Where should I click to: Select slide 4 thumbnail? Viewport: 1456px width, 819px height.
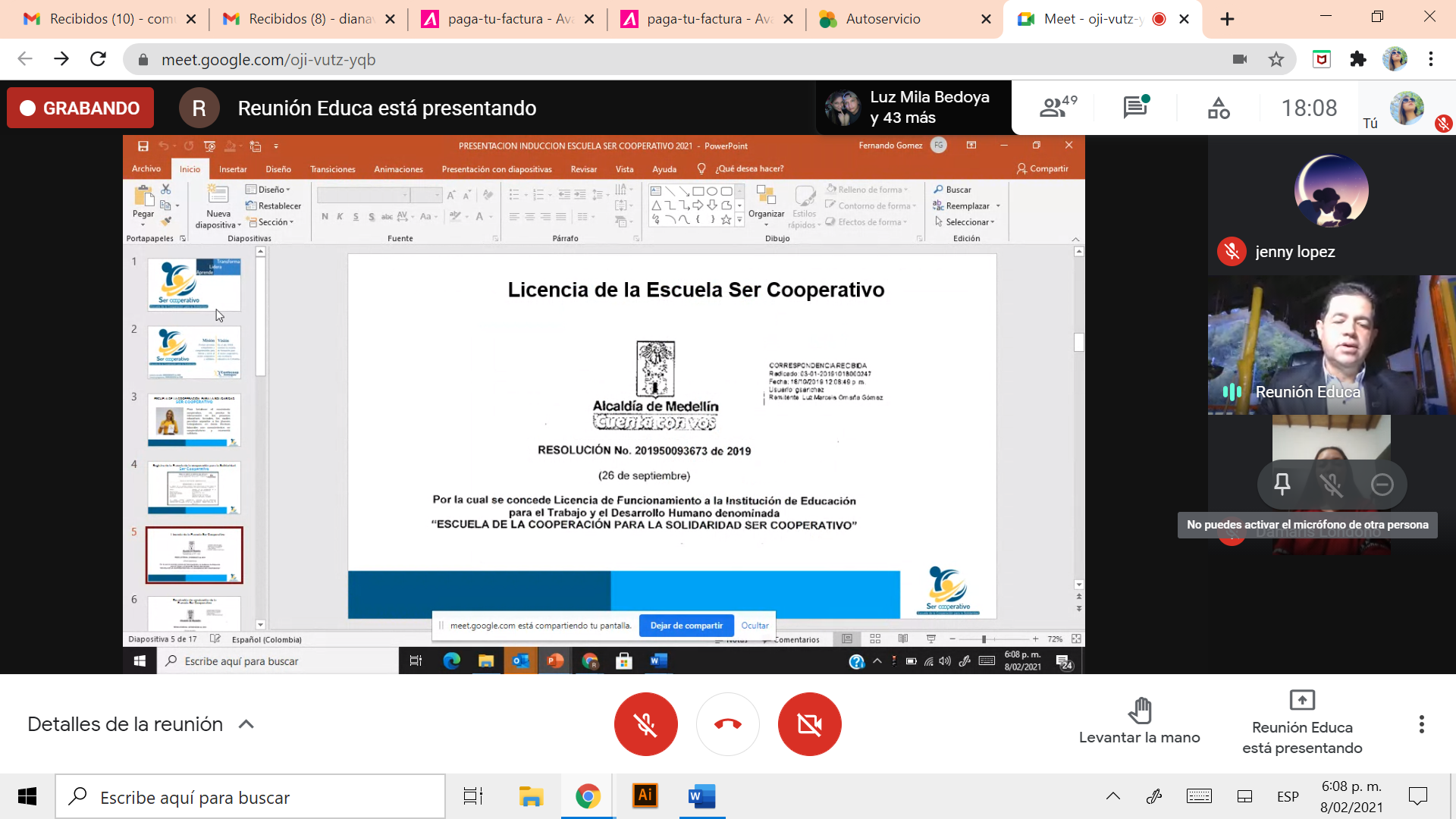coord(194,488)
